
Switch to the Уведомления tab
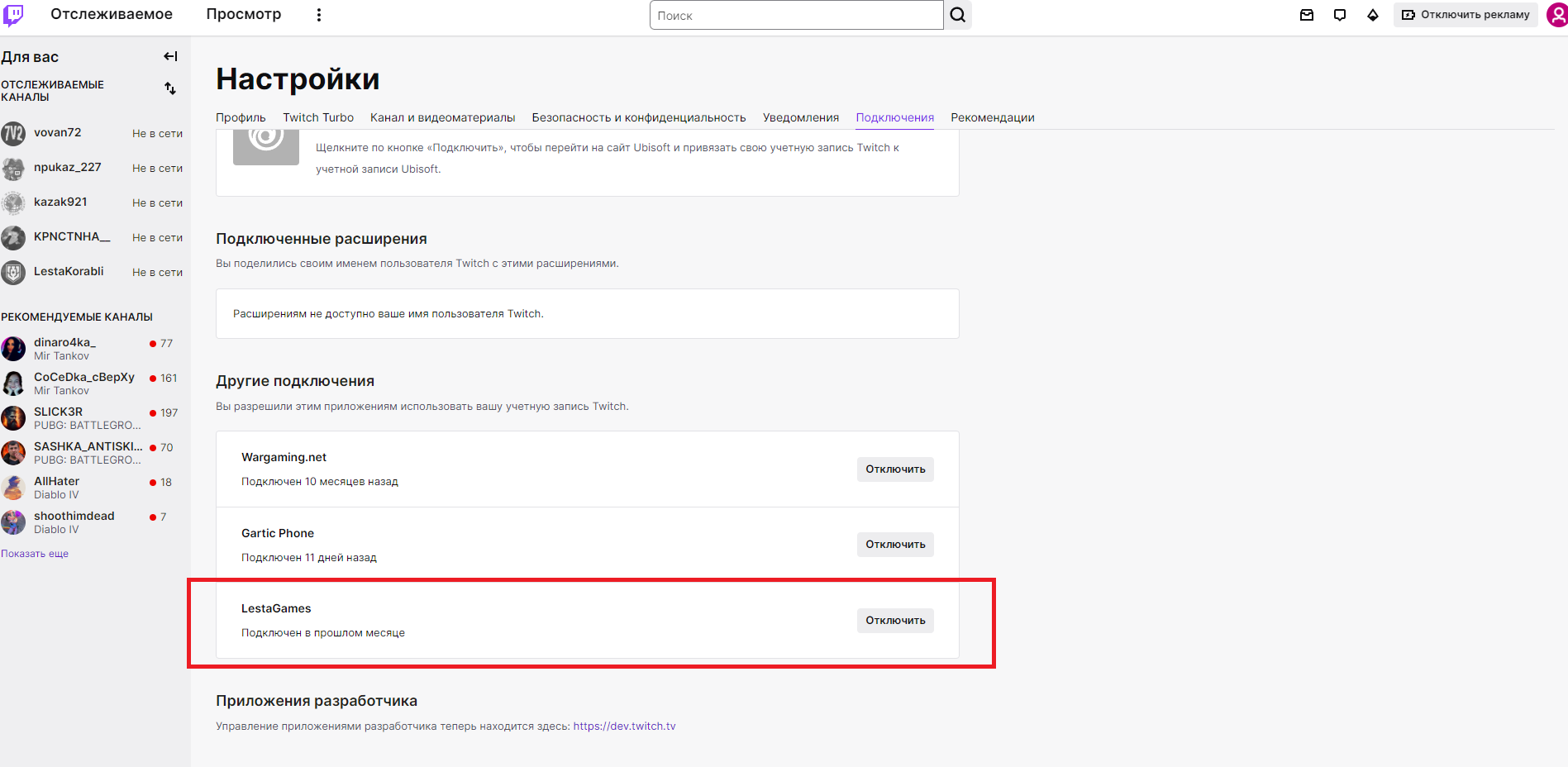[x=801, y=117]
